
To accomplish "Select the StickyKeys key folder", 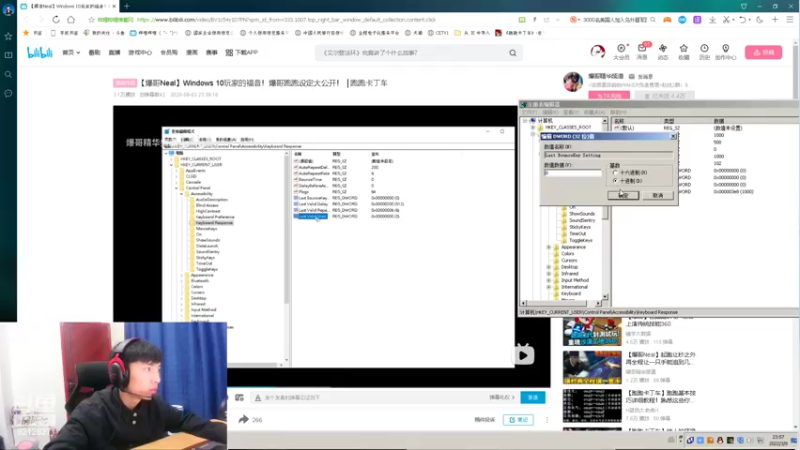I will click(580, 227).
